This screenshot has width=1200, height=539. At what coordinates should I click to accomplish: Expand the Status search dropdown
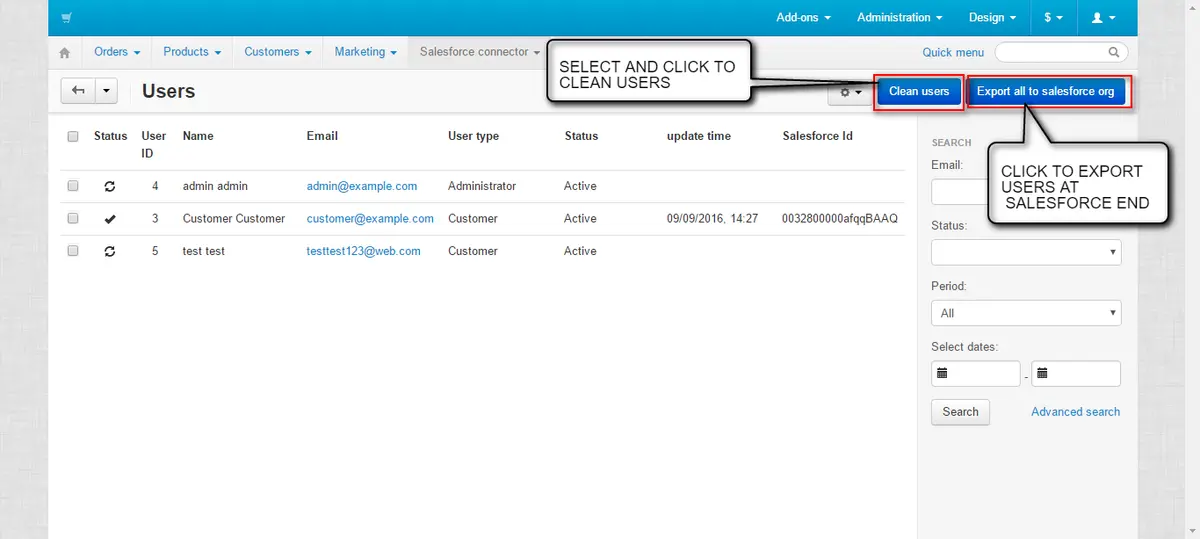tap(1025, 253)
